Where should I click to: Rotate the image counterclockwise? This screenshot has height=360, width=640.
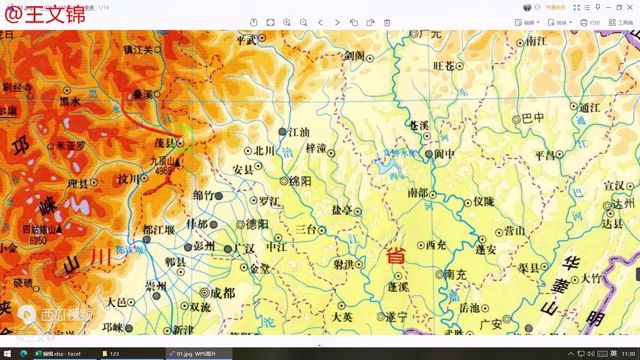pyautogui.click(x=354, y=22)
